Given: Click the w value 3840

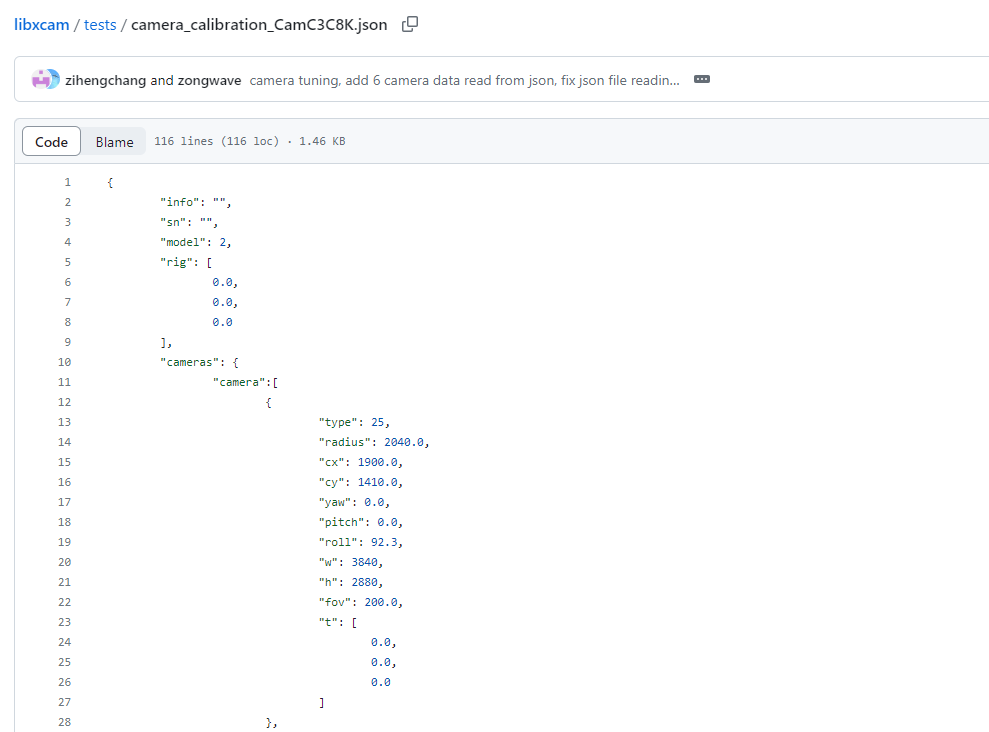Looking at the screenshot, I should [365, 562].
